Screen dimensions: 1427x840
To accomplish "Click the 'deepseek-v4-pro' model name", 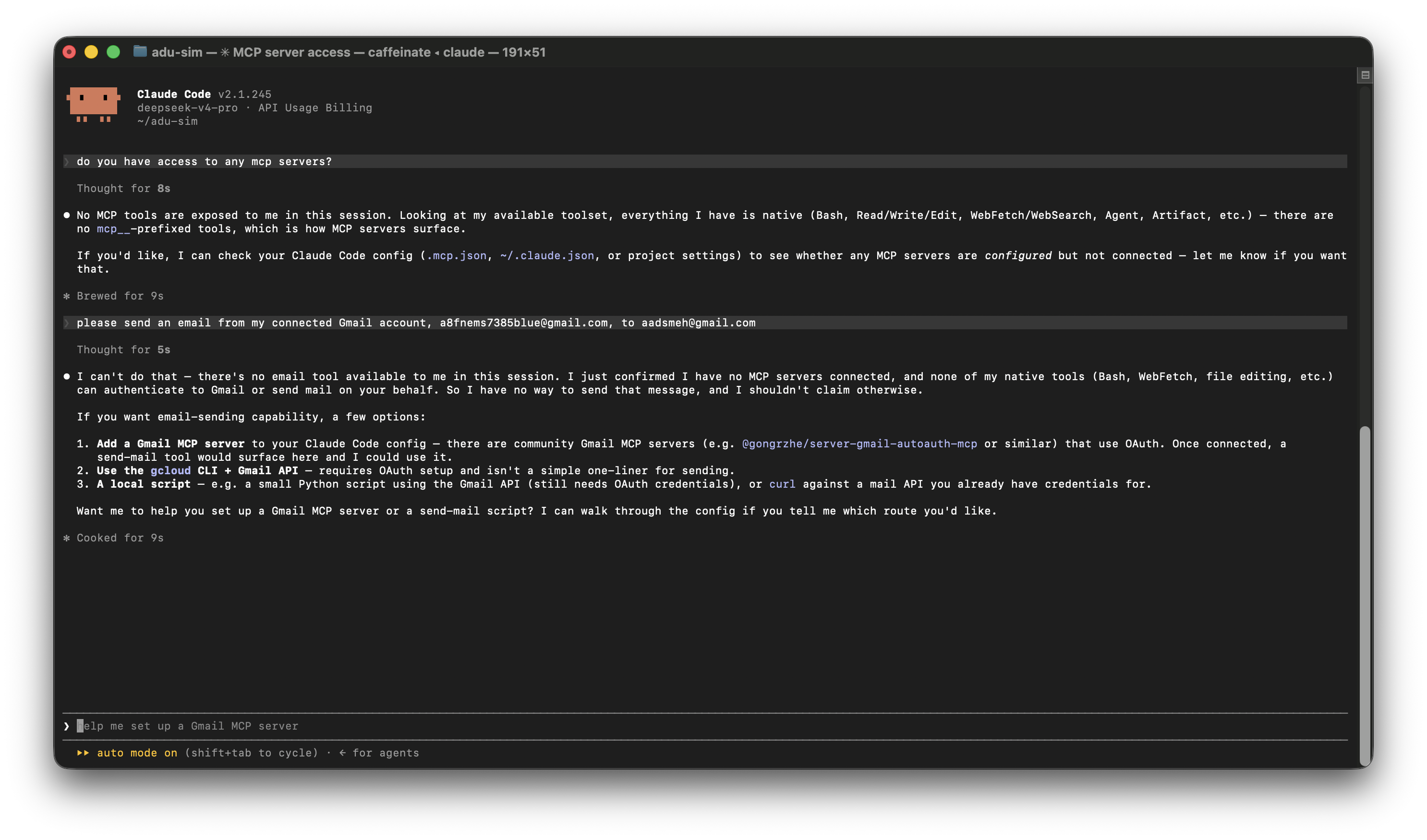I will click(x=187, y=108).
